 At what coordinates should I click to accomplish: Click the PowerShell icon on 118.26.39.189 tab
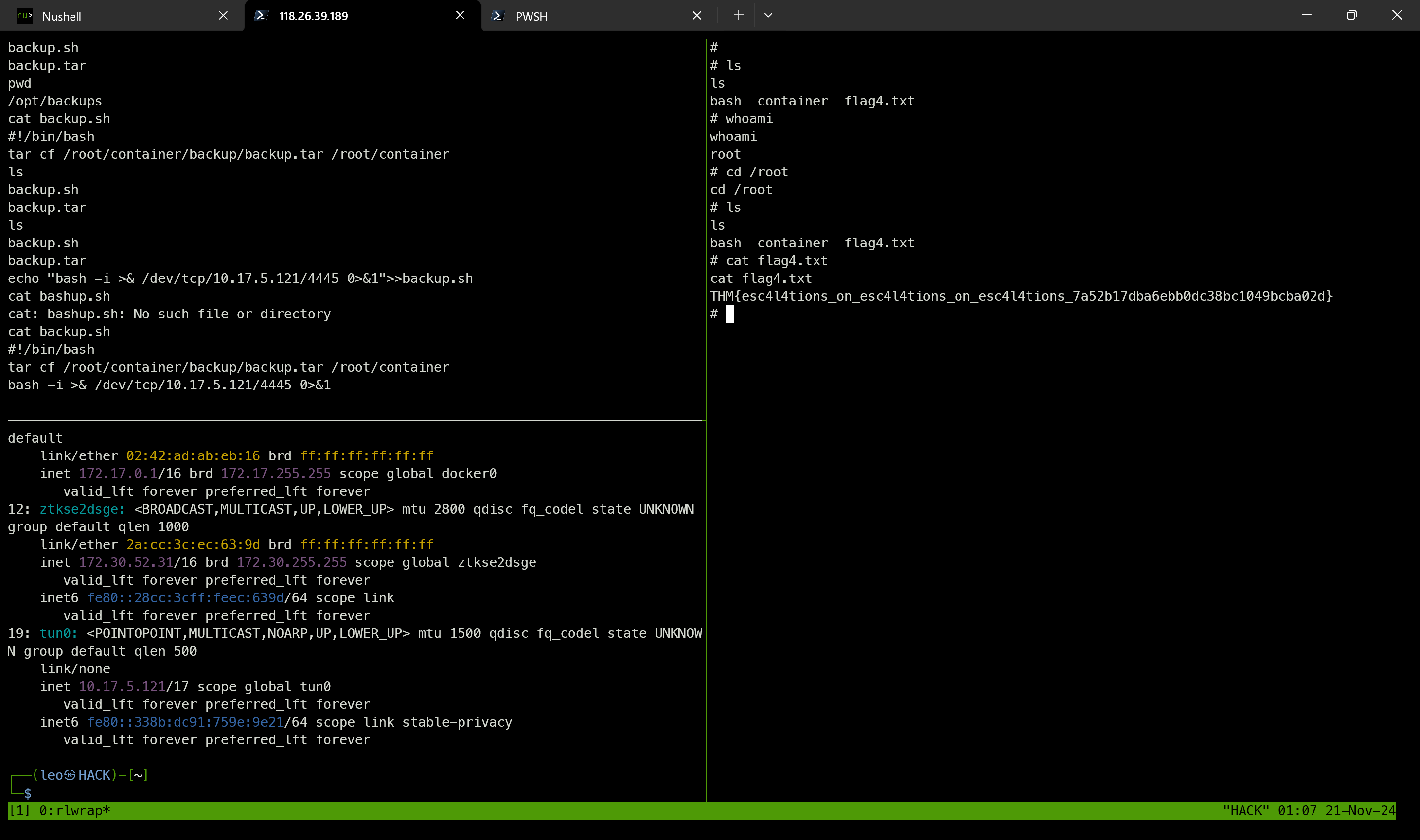pos(261,16)
